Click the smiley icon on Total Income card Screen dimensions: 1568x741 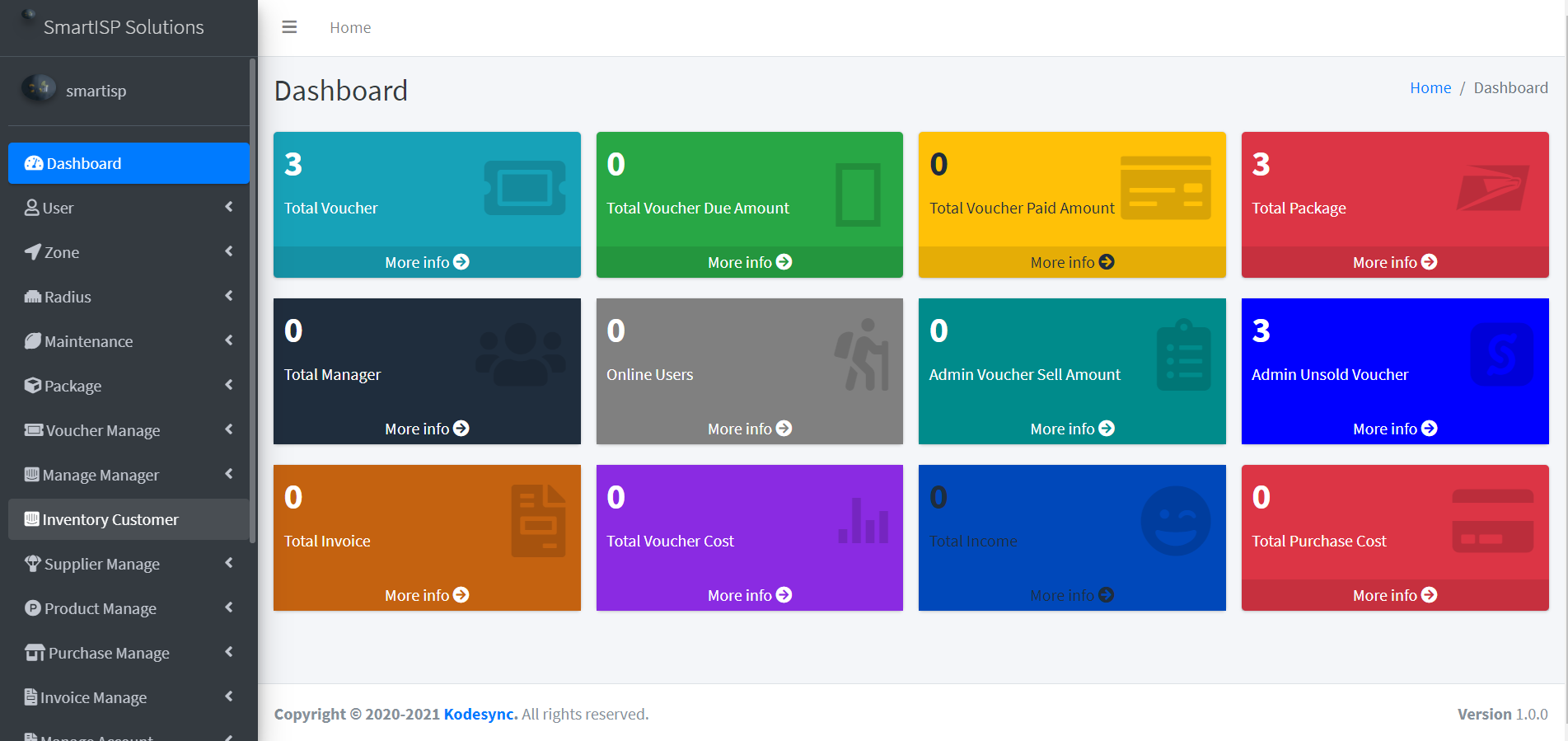pos(1176,521)
